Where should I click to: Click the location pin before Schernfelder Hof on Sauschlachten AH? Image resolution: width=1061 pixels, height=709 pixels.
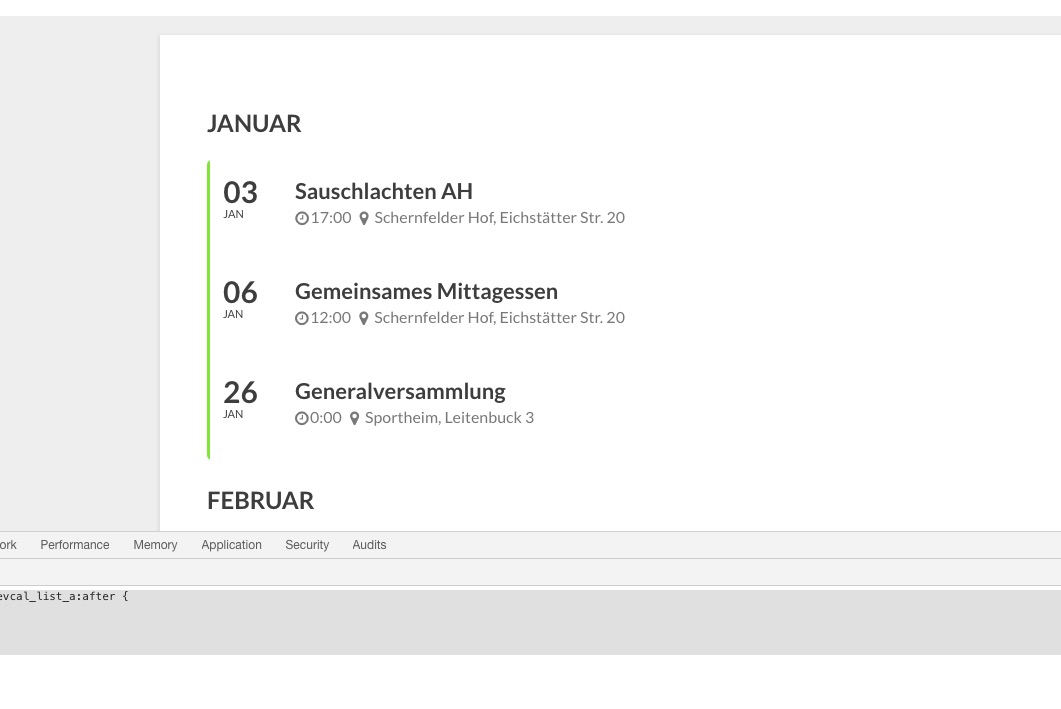tap(363, 219)
